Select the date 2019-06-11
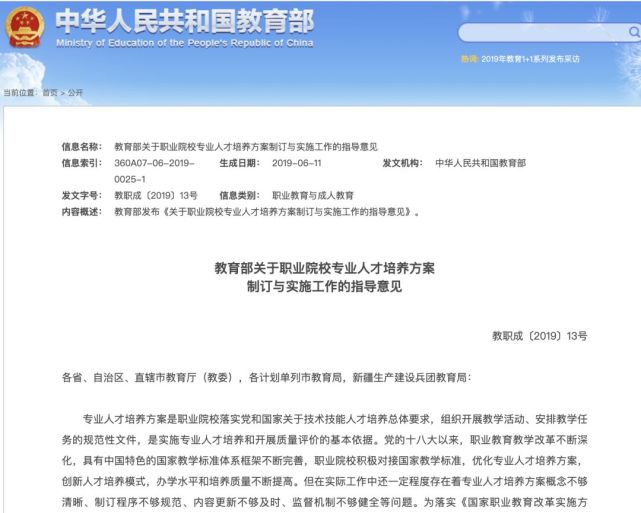This screenshot has width=641, height=513. 297,163
